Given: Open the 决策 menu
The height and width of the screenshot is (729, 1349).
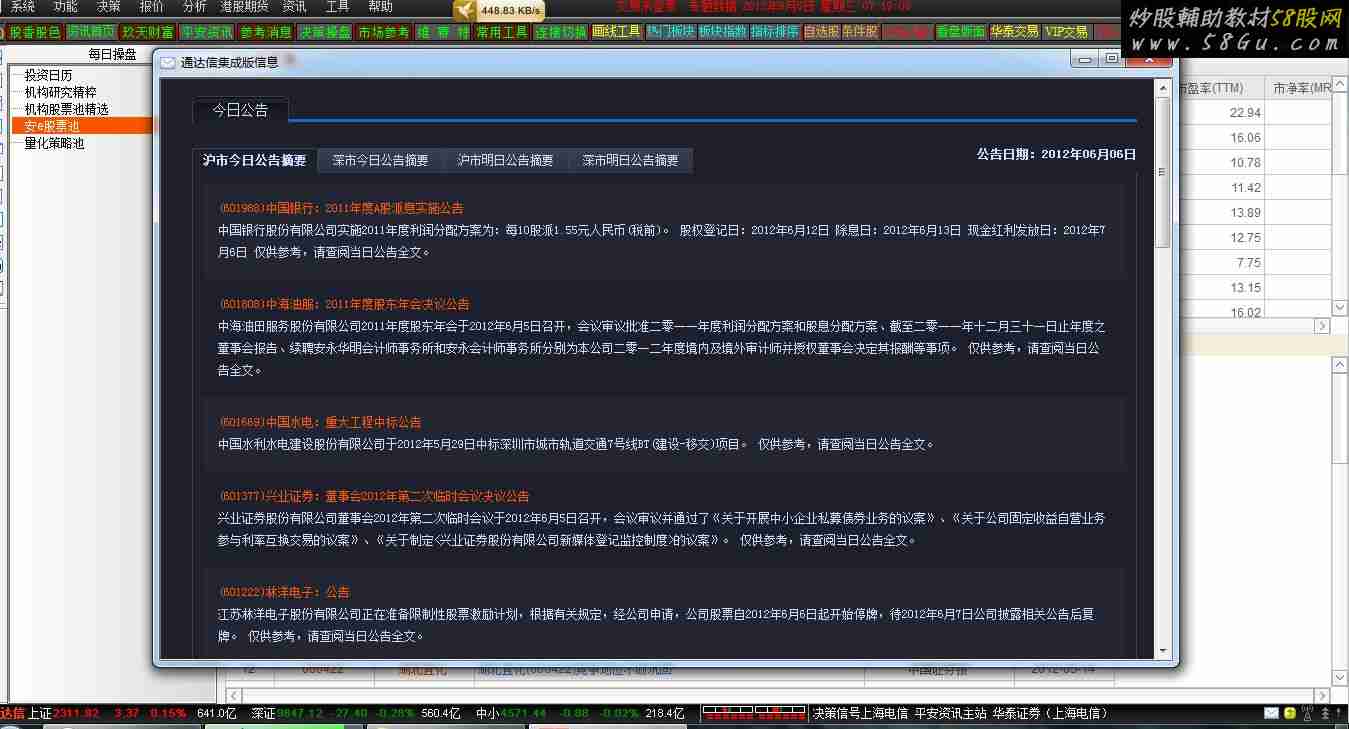Looking at the screenshot, I should click(109, 7).
